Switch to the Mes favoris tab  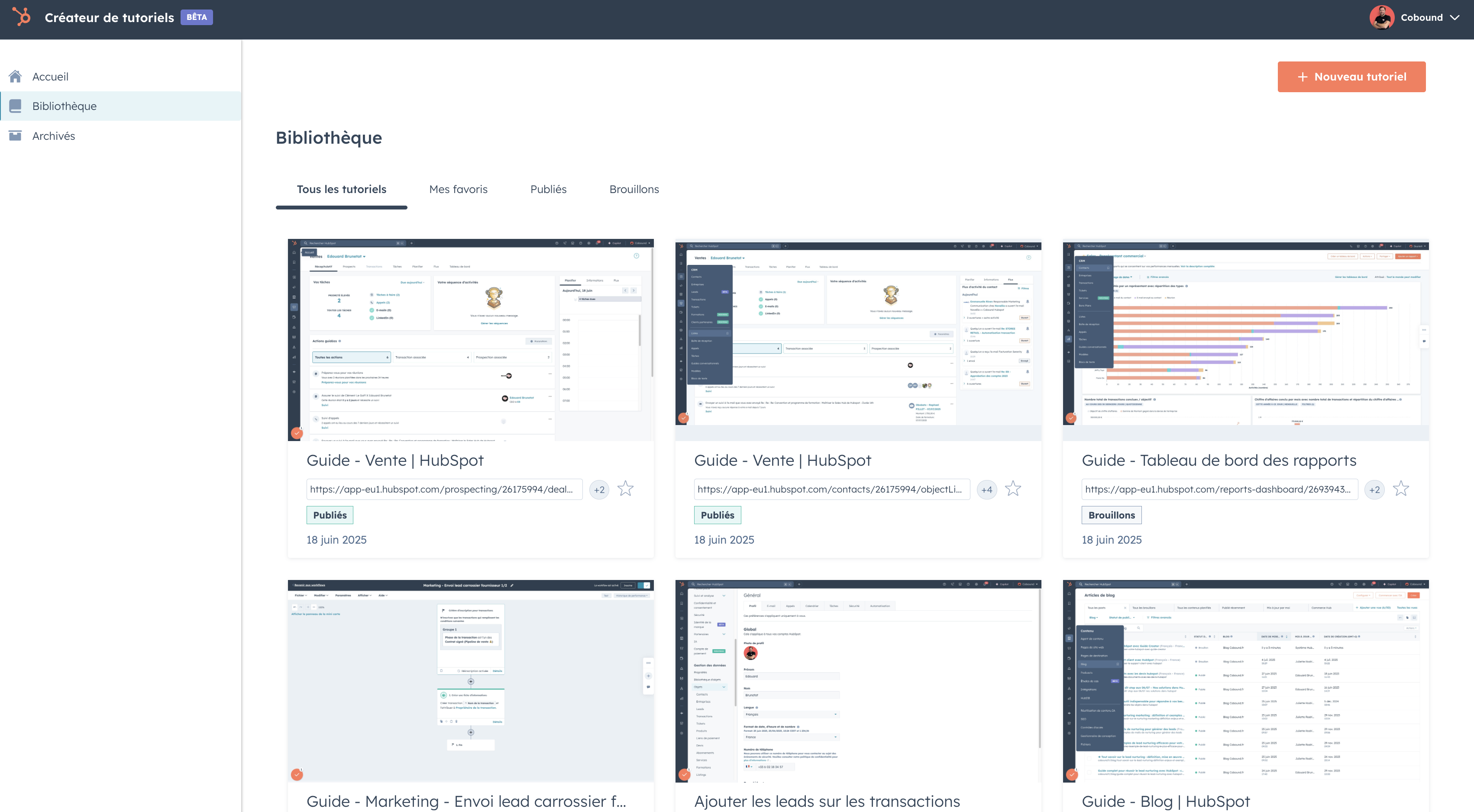pyautogui.click(x=458, y=189)
